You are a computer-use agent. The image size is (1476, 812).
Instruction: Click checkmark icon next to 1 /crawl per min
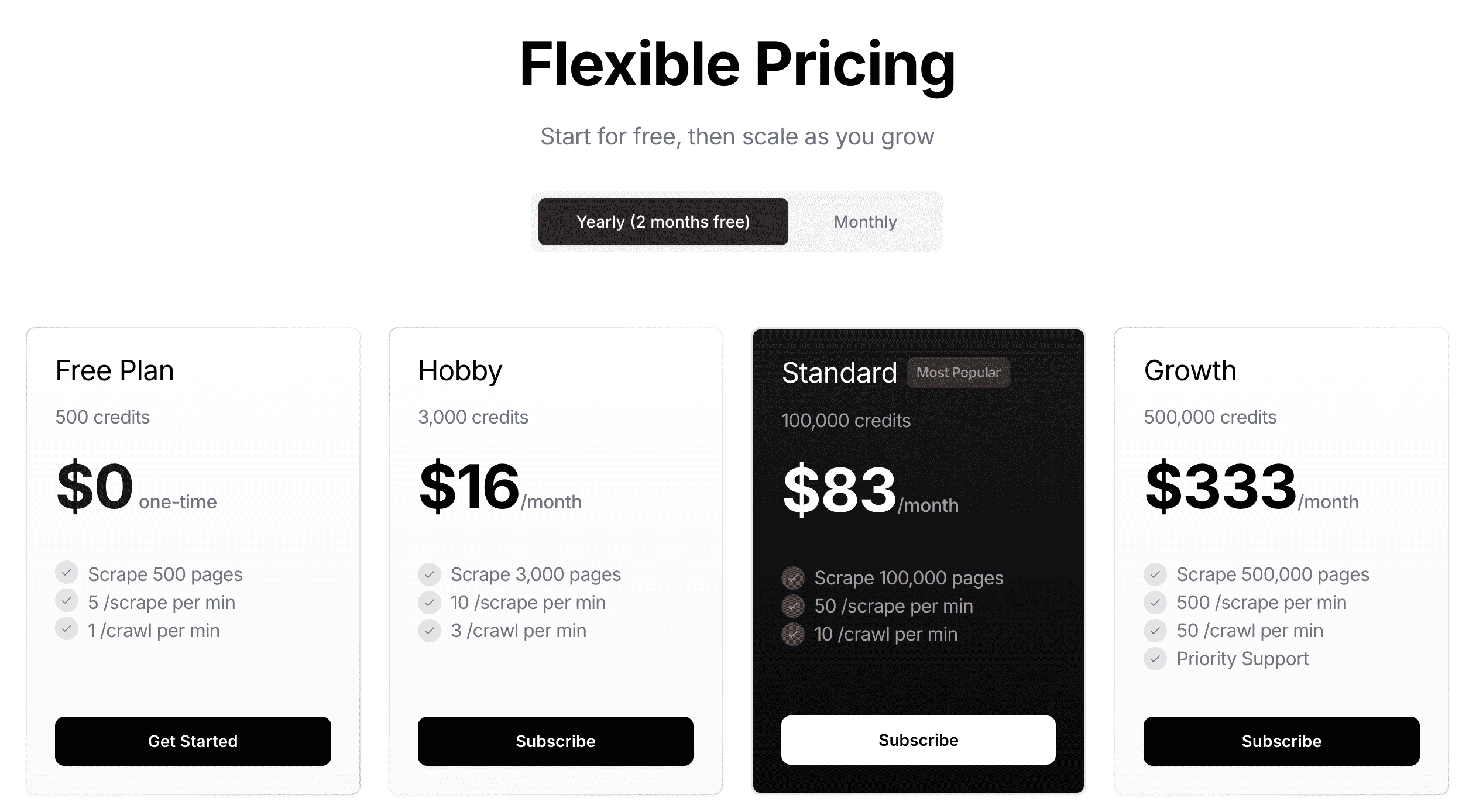[x=67, y=629]
